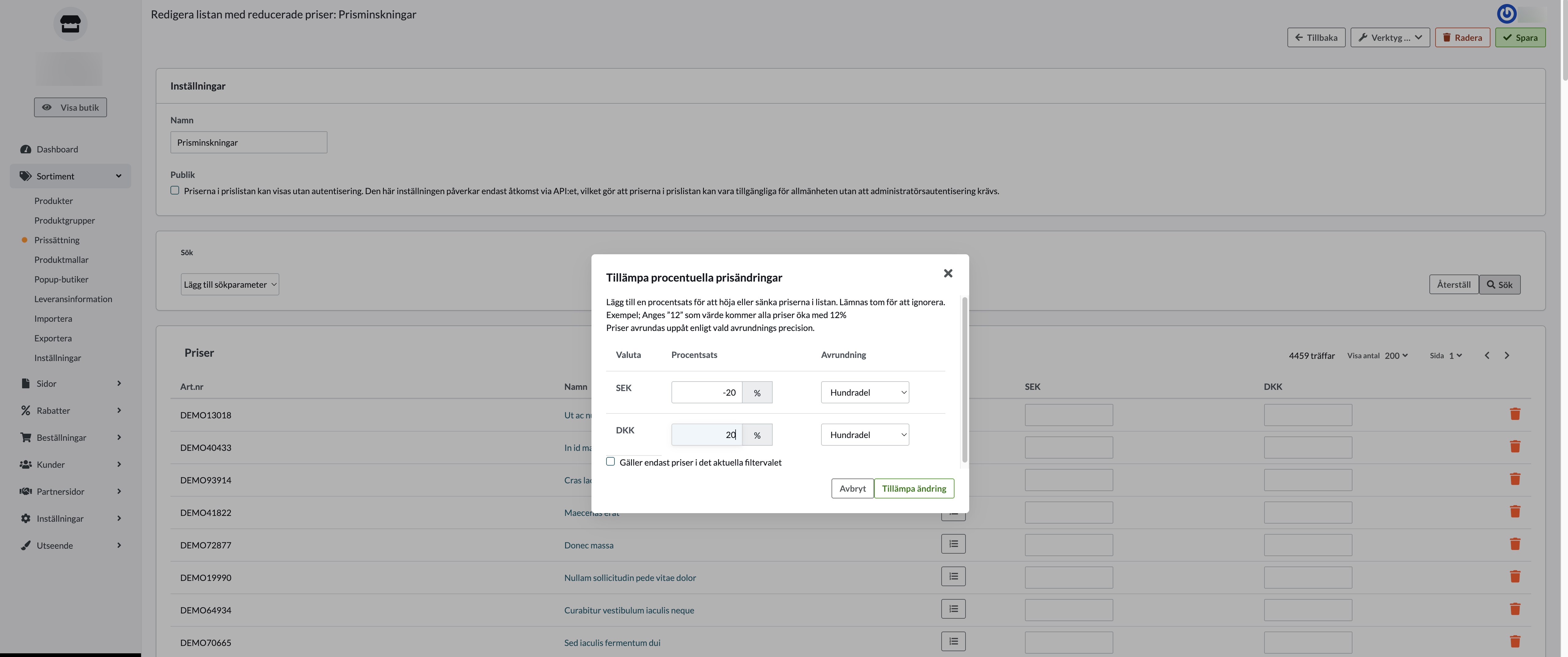Go to previous page arrow in Priser

click(1487, 355)
